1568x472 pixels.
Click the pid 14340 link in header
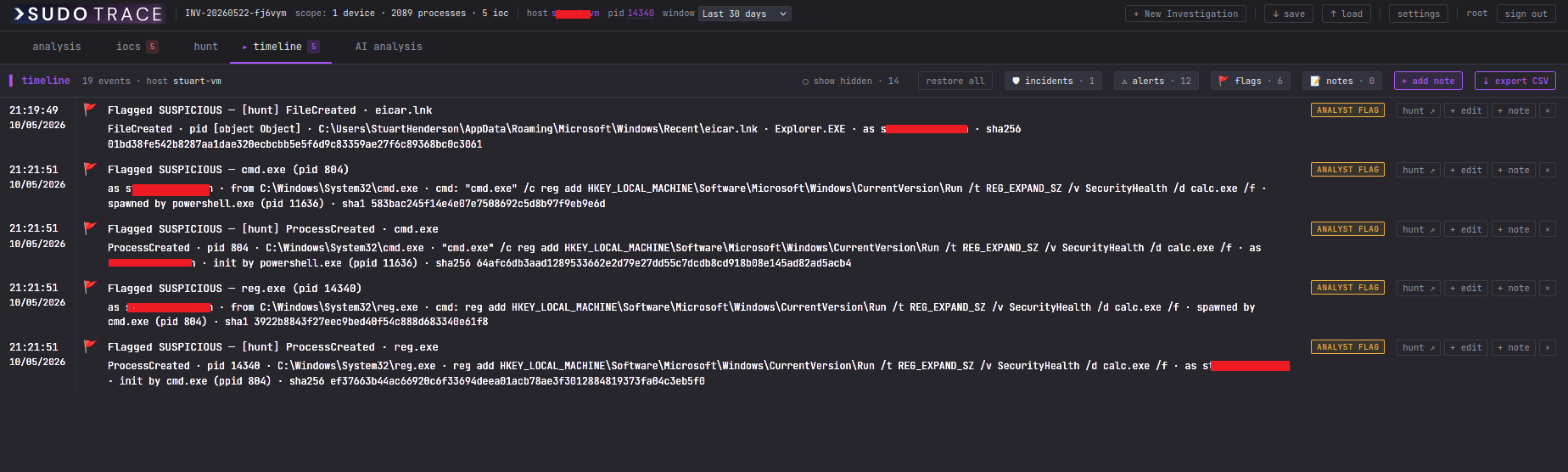(640, 14)
